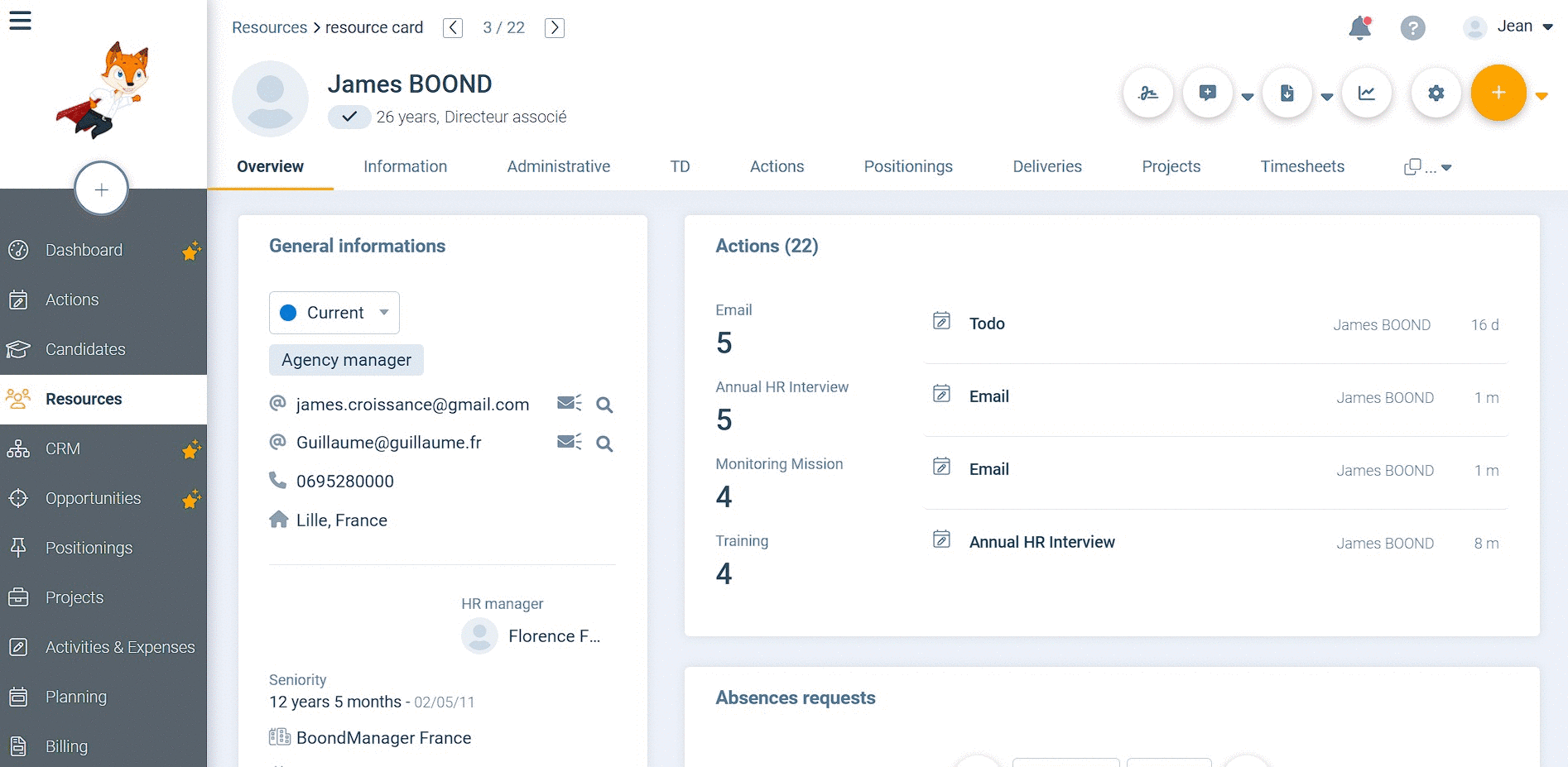Viewport: 1568px width, 767px height.
Task: Click the add comment icon button
Action: point(1207,93)
